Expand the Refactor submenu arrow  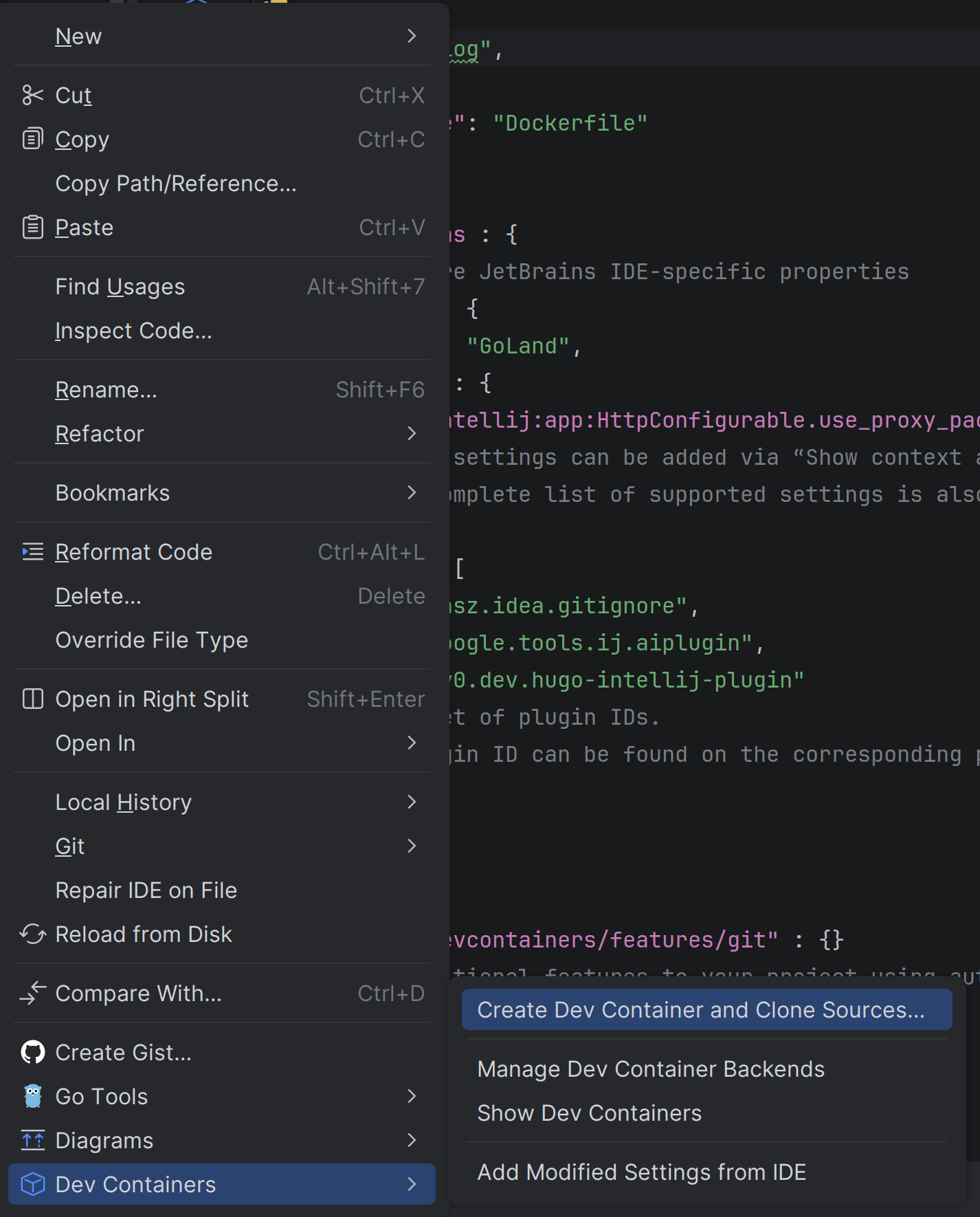pos(412,433)
